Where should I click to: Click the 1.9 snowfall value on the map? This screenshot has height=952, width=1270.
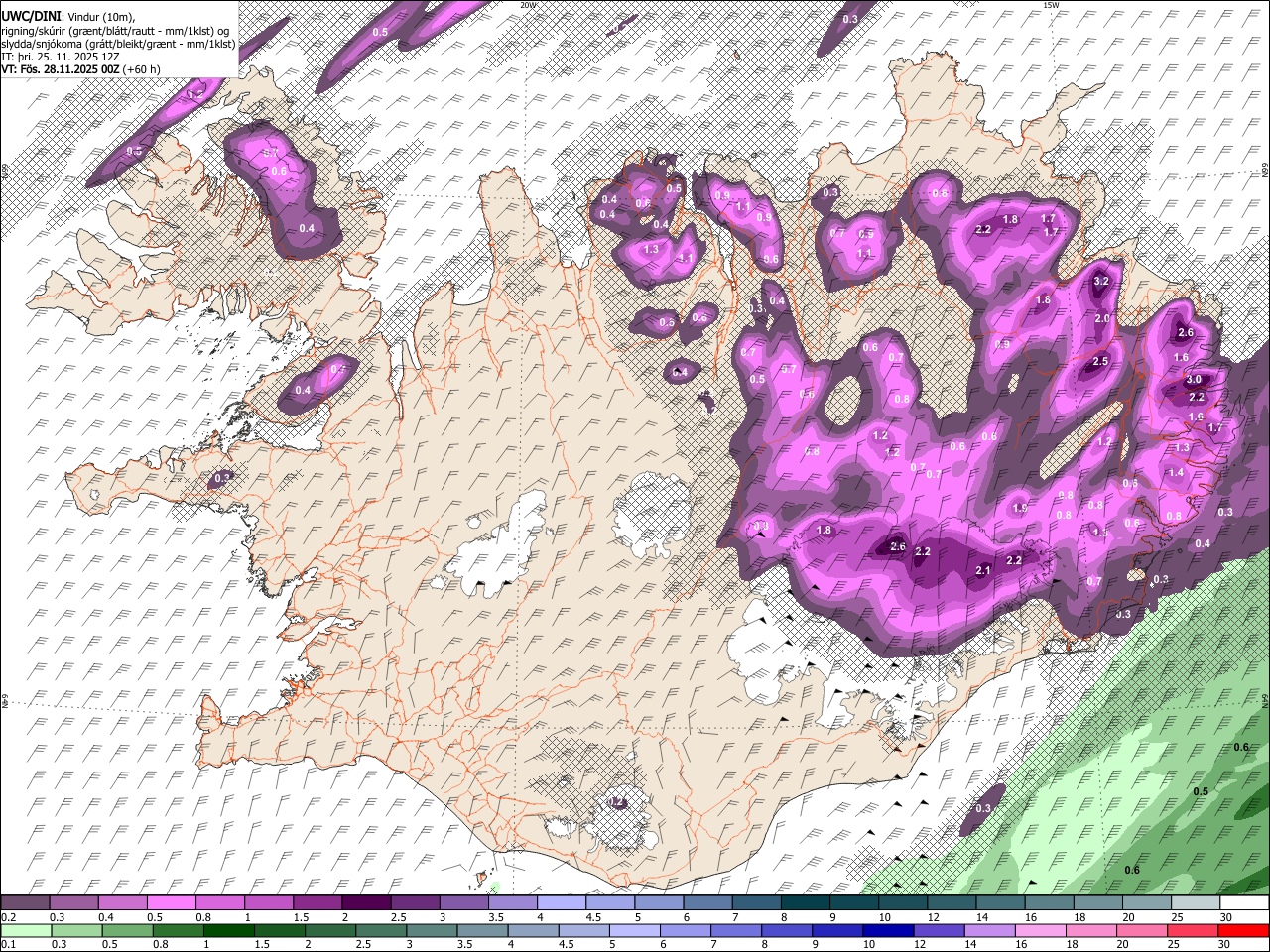coord(1020,508)
